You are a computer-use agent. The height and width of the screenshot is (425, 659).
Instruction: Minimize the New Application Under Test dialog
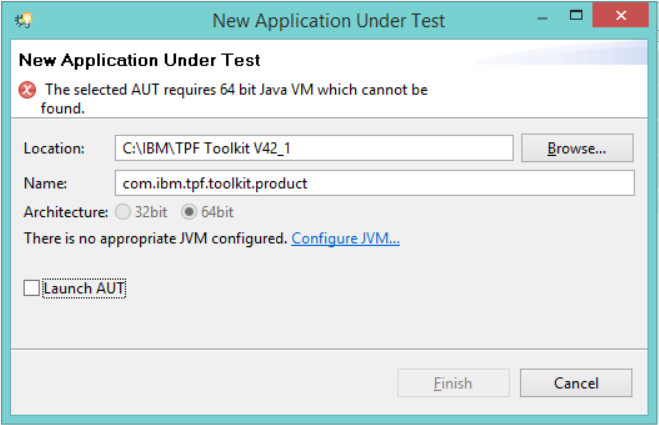(x=543, y=18)
